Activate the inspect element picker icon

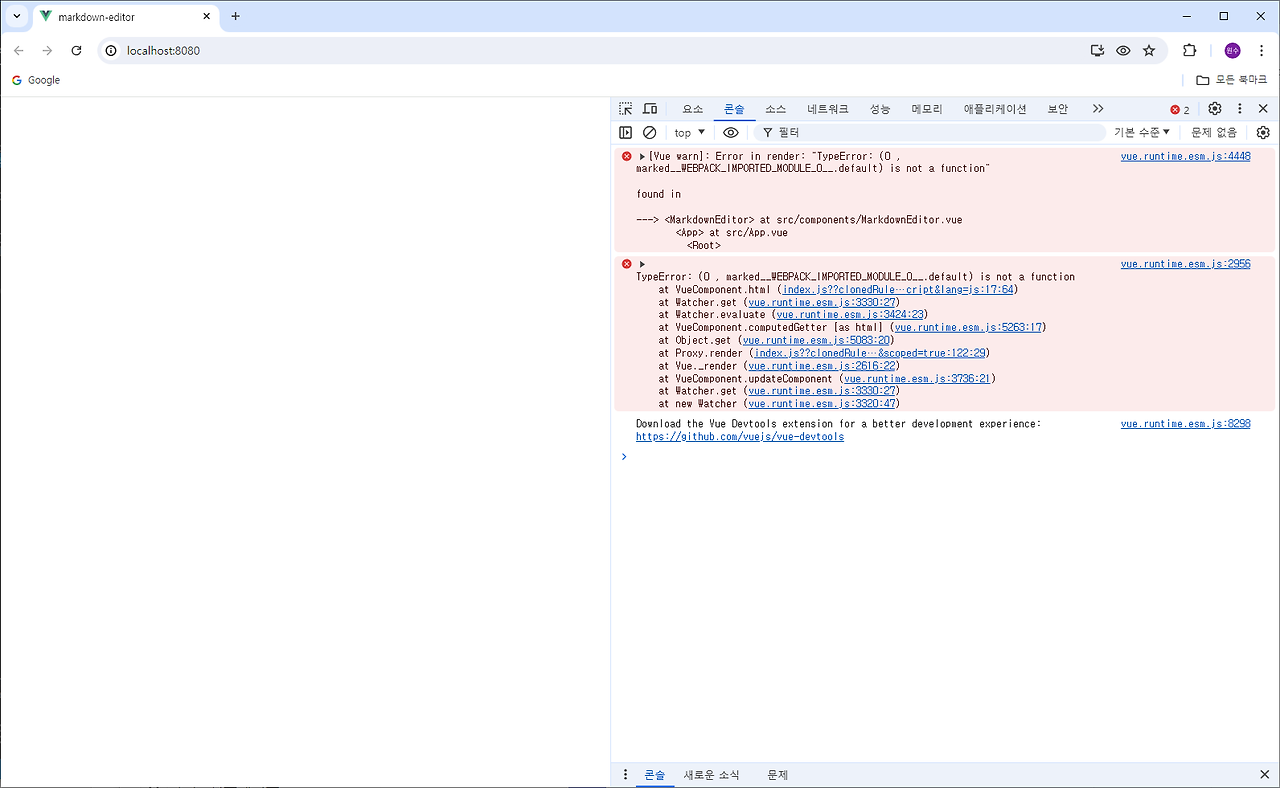pyautogui.click(x=625, y=109)
